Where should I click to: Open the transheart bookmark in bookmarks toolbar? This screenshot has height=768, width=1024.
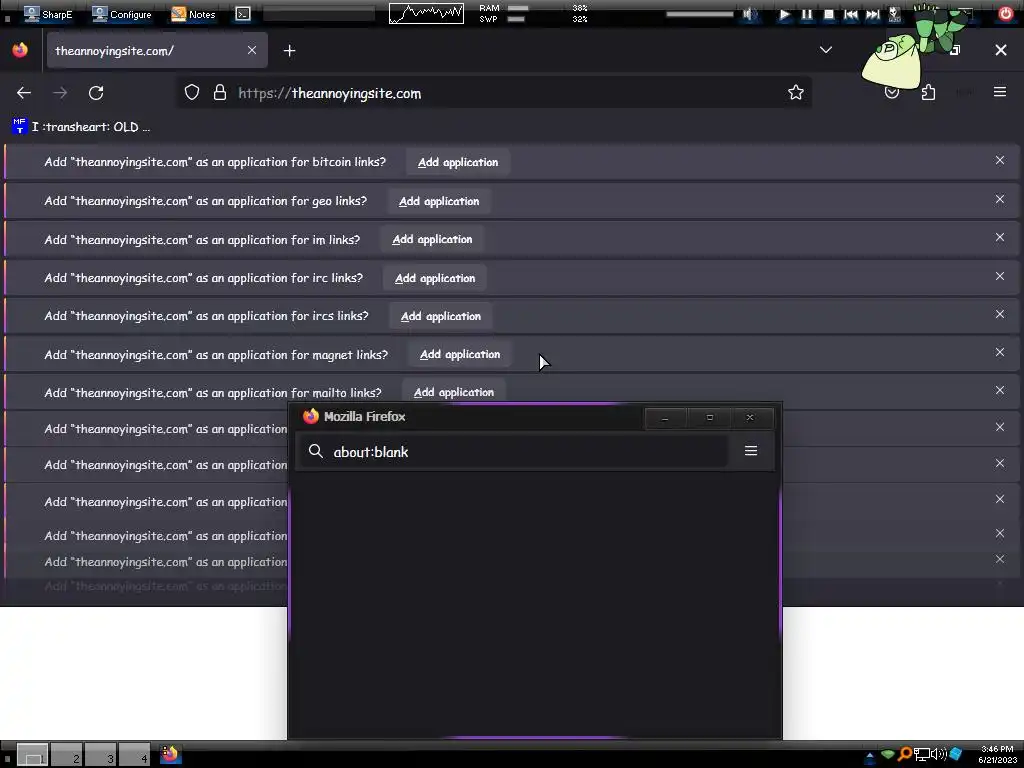[x=82, y=127]
